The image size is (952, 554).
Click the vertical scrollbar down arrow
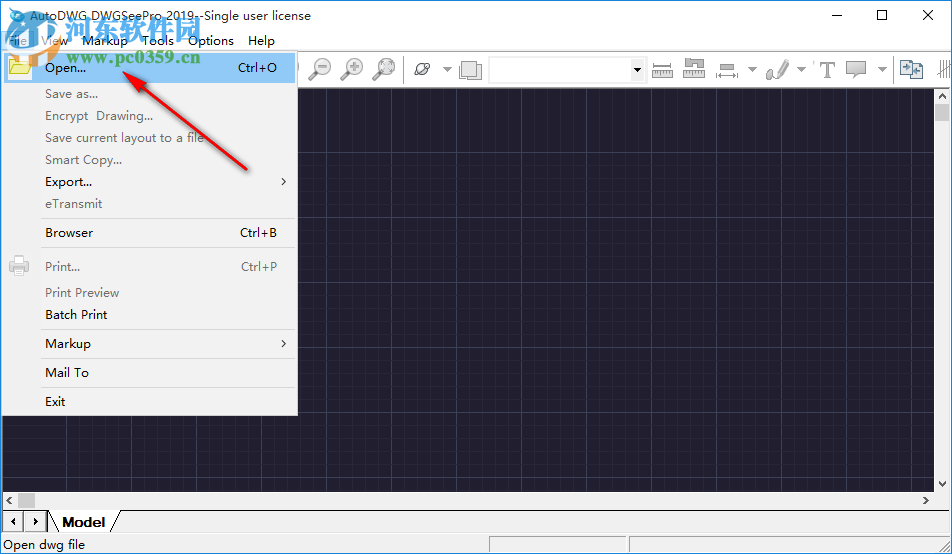pos(942,484)
